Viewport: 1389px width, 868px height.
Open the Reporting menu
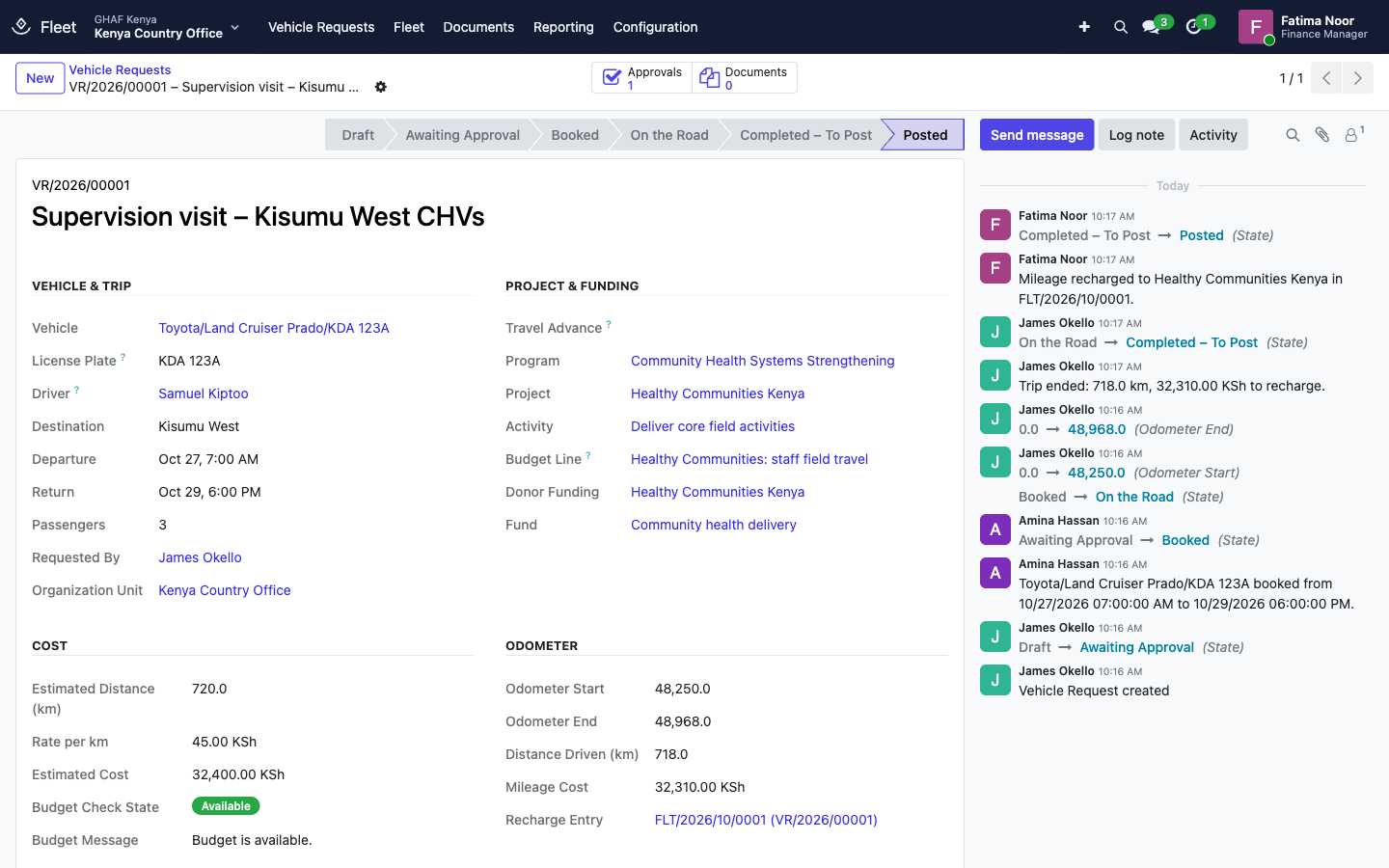[563, 27]
